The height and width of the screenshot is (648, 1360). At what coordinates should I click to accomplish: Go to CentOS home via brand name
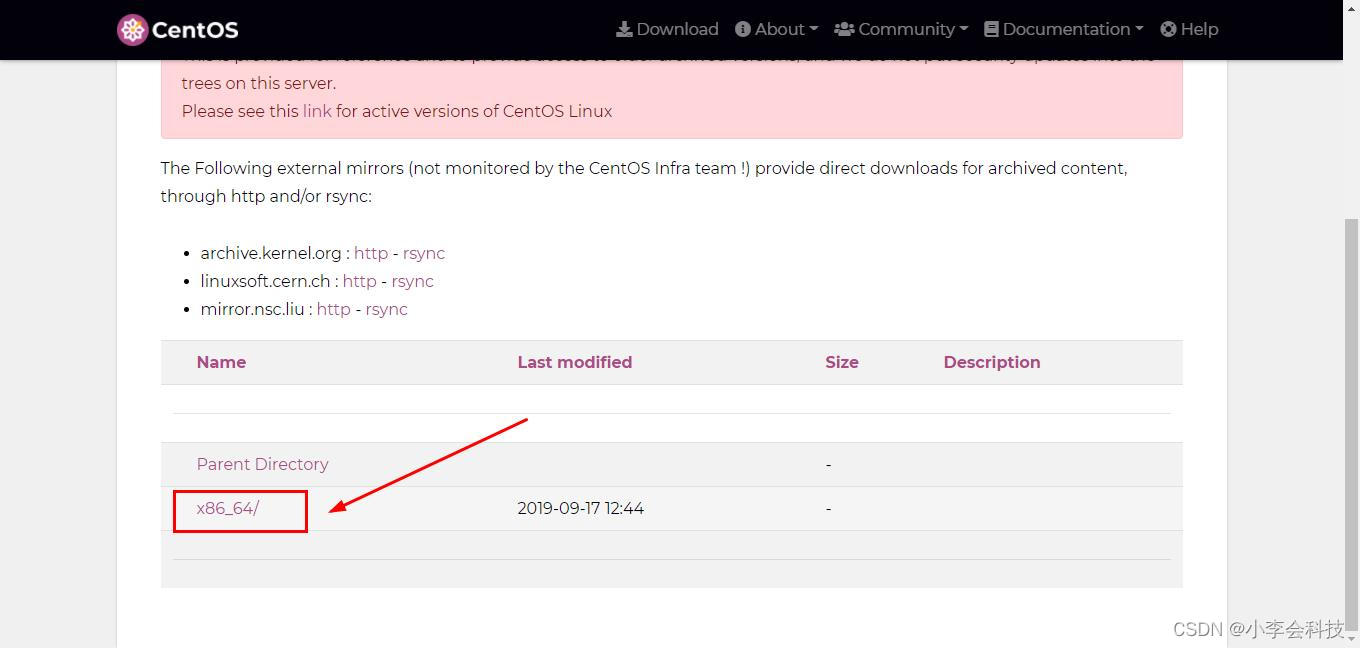195,30
